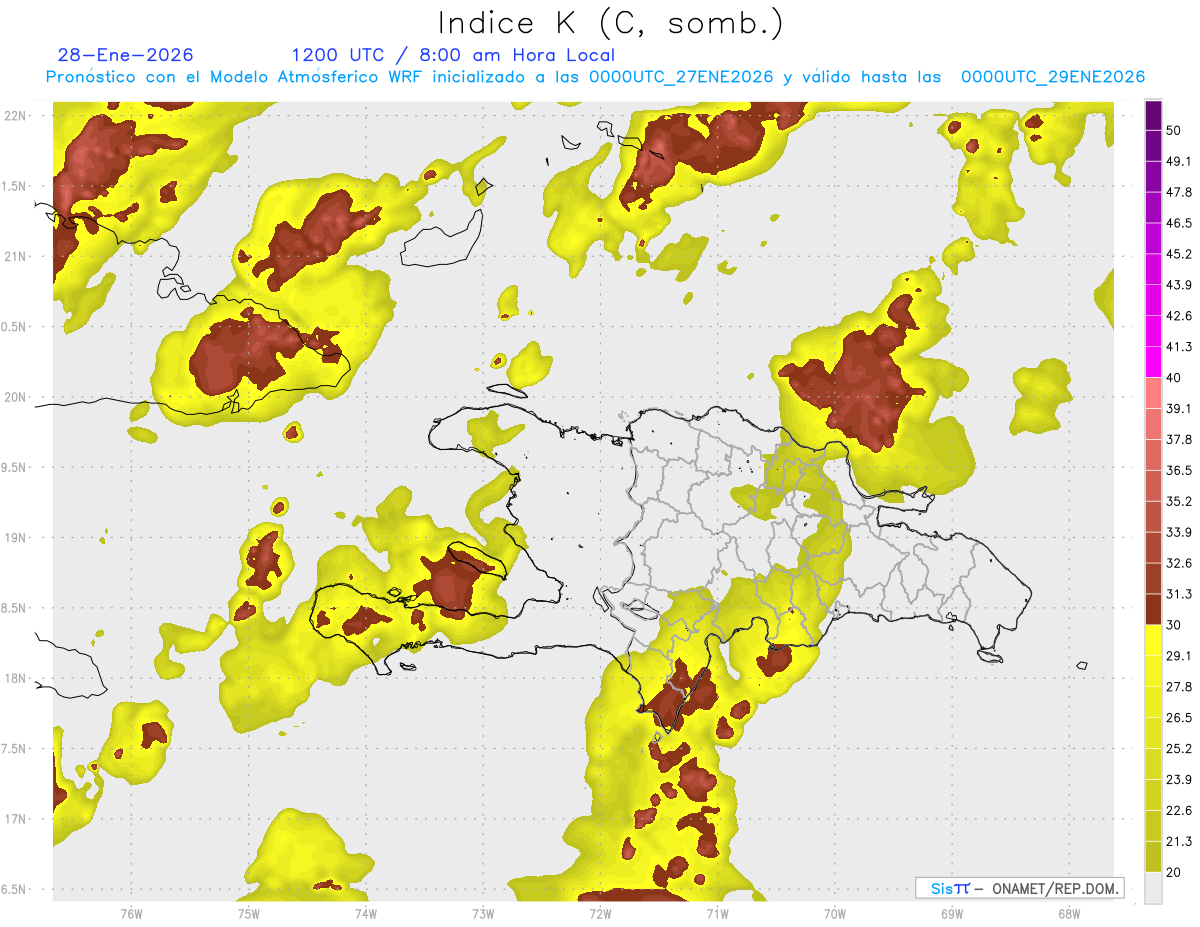Click the "71W" longitude label

point(717,913)
